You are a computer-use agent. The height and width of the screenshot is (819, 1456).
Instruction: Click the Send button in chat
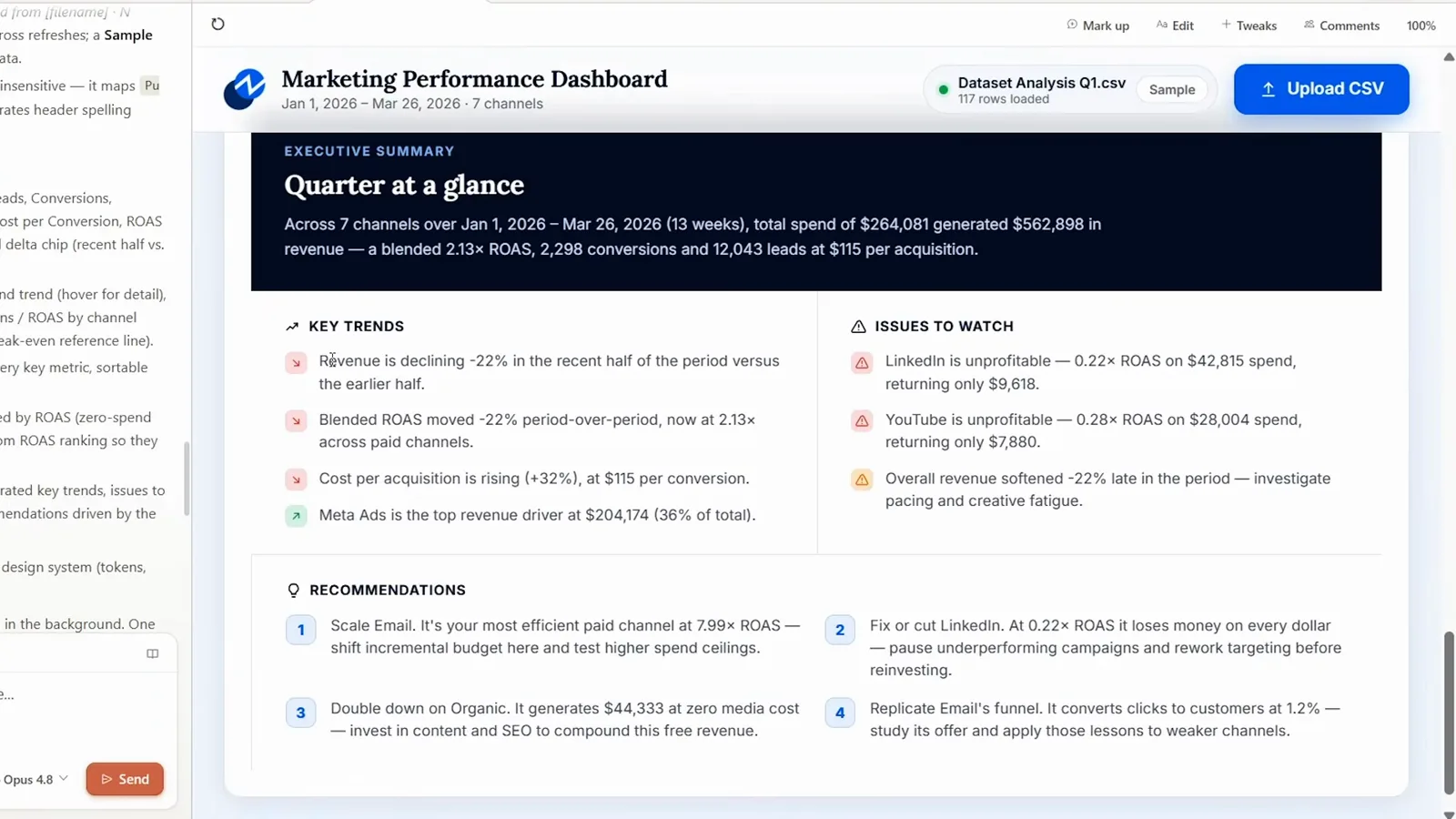point(125,779)
